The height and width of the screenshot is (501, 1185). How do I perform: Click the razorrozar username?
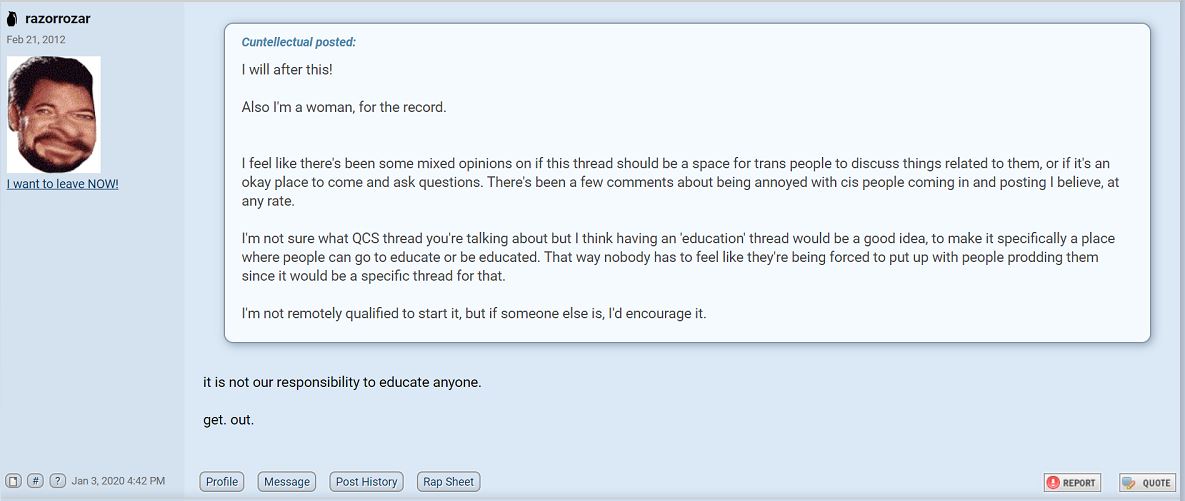[58, 19]
